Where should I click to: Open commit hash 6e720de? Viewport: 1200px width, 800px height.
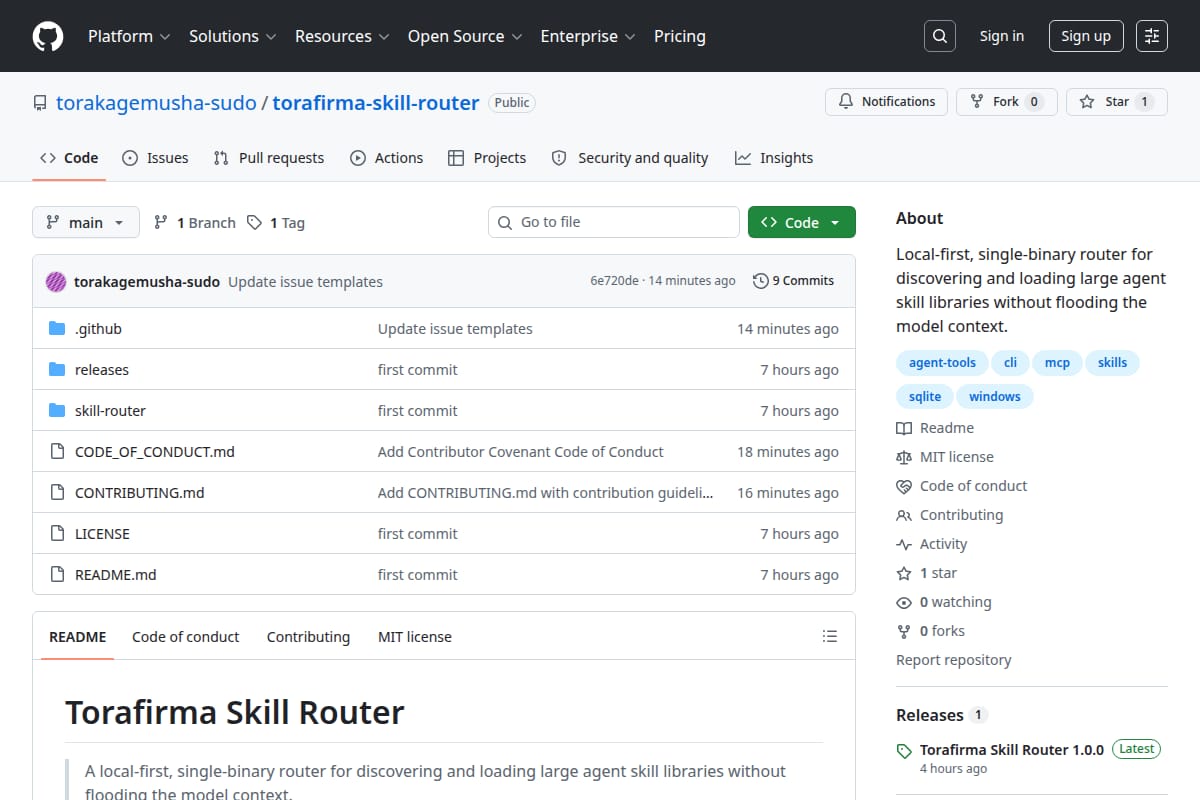(x=614, y=281)
